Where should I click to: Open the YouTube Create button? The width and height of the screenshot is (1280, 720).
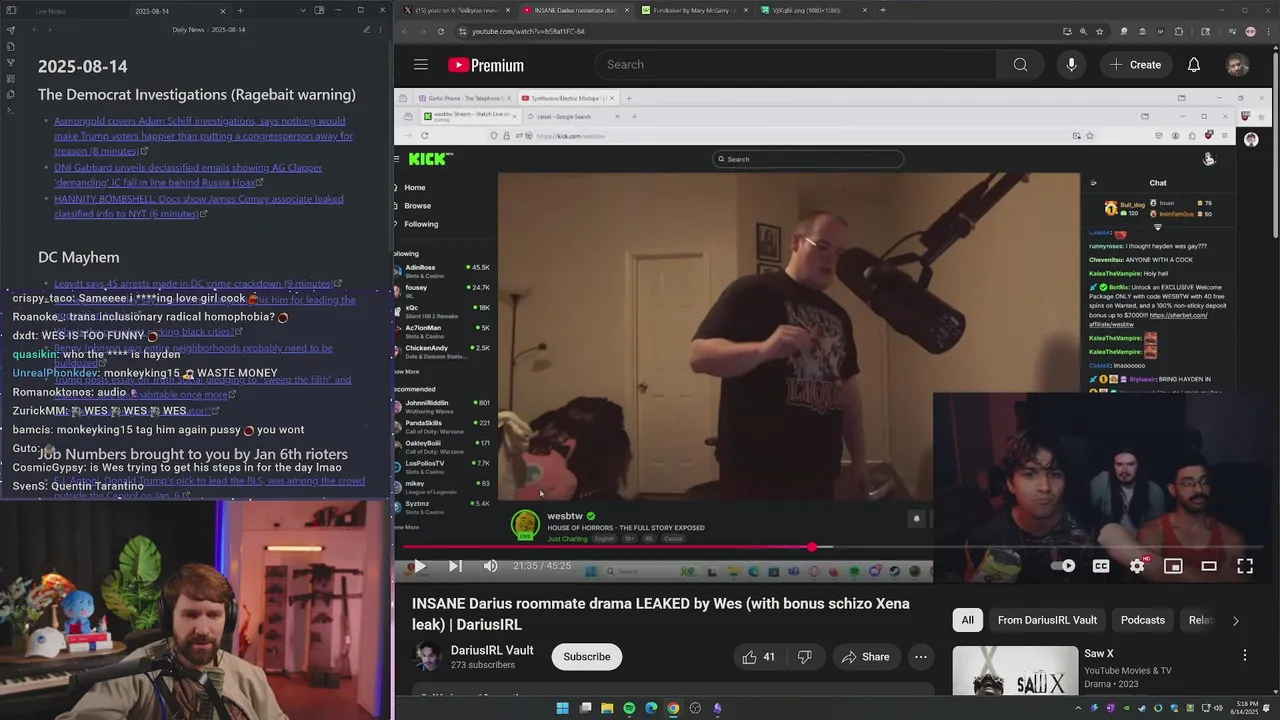[1135, 65]
